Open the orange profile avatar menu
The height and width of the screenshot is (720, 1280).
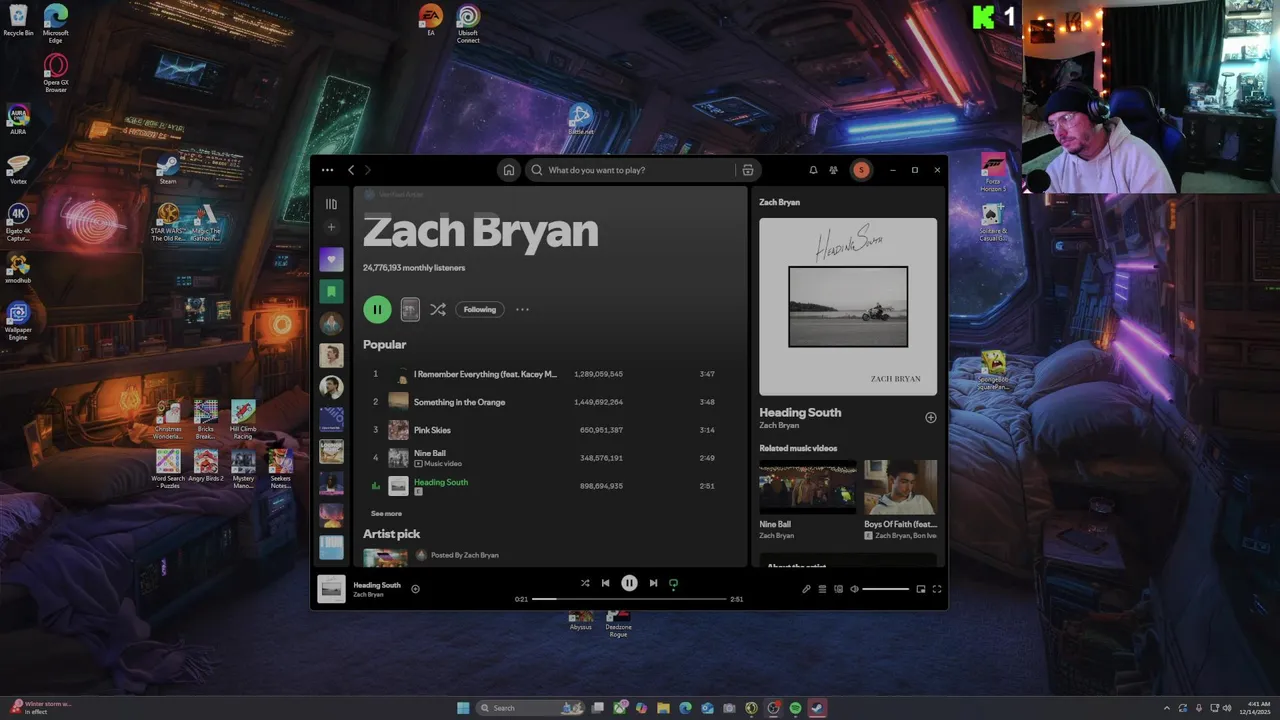pyautogui.click(x=861, y=170)
